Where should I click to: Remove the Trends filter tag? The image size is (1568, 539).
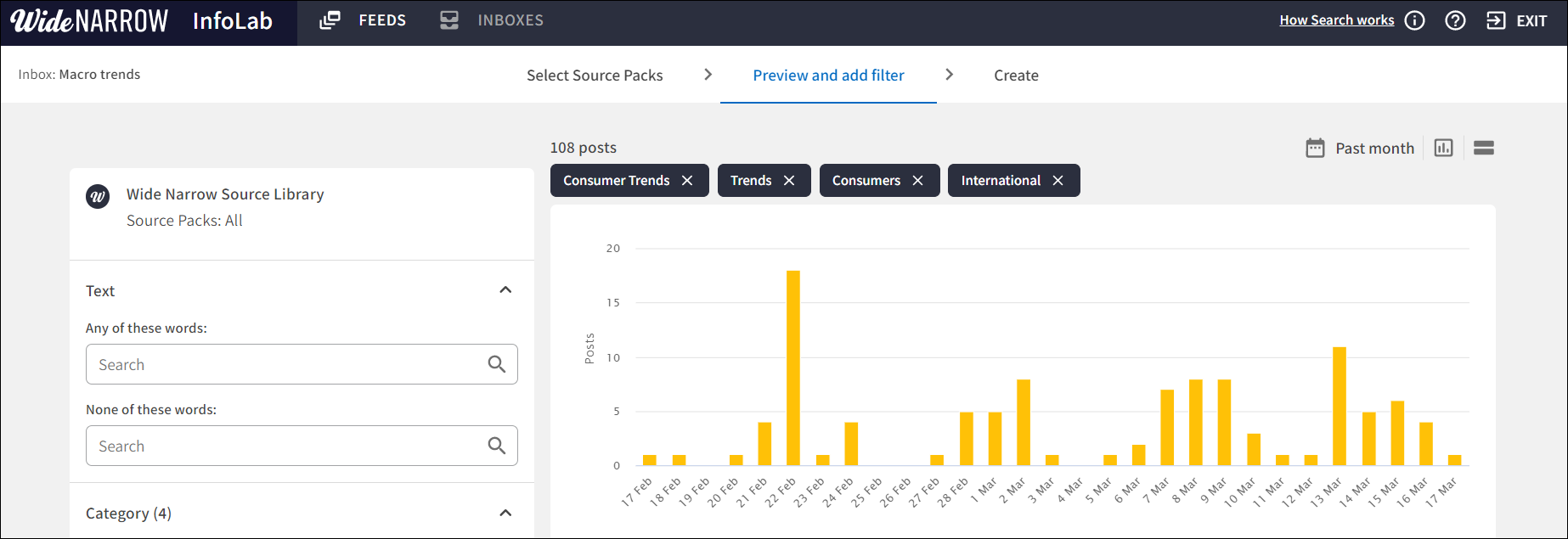click(x=789, y=181)
